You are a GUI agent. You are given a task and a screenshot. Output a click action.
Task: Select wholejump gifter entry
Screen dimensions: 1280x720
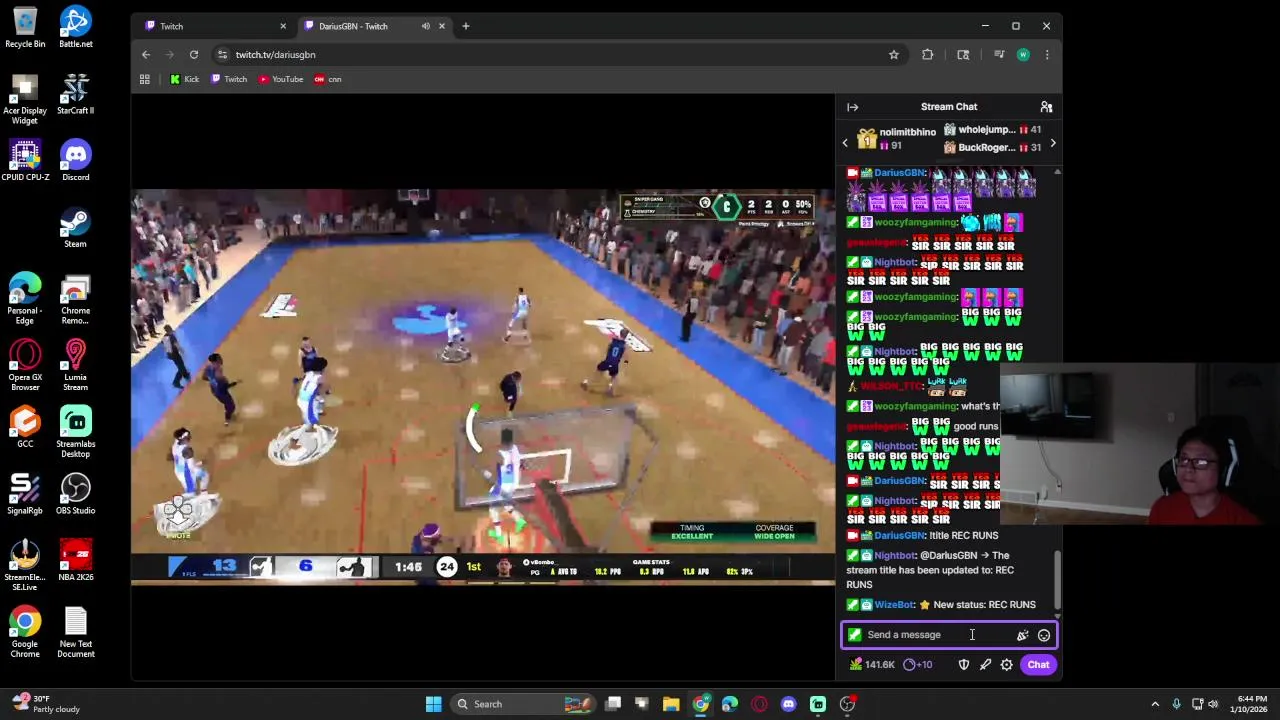click(x=992, y=130)
